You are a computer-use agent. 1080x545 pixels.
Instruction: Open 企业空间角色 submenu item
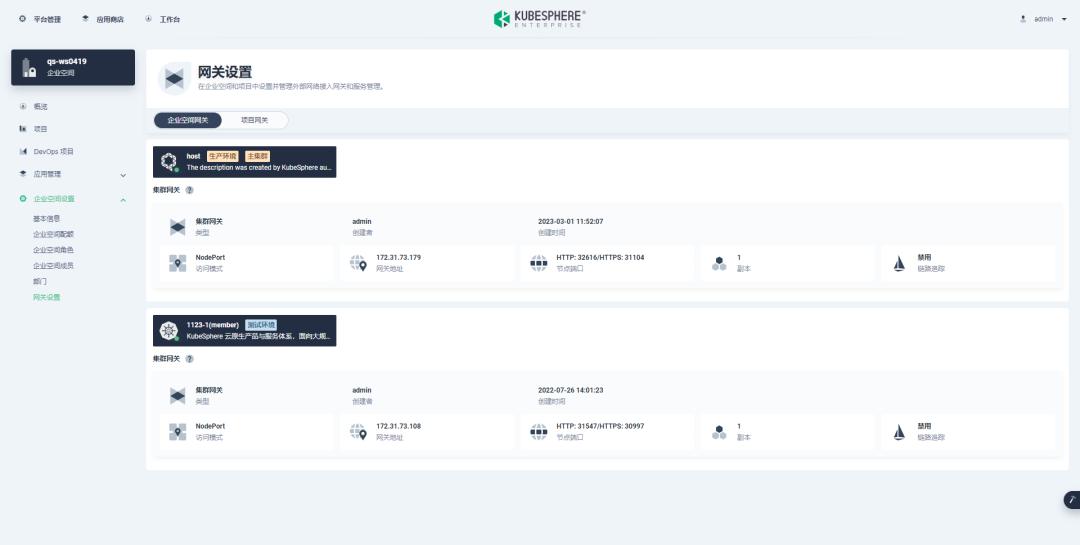[53, 250]
